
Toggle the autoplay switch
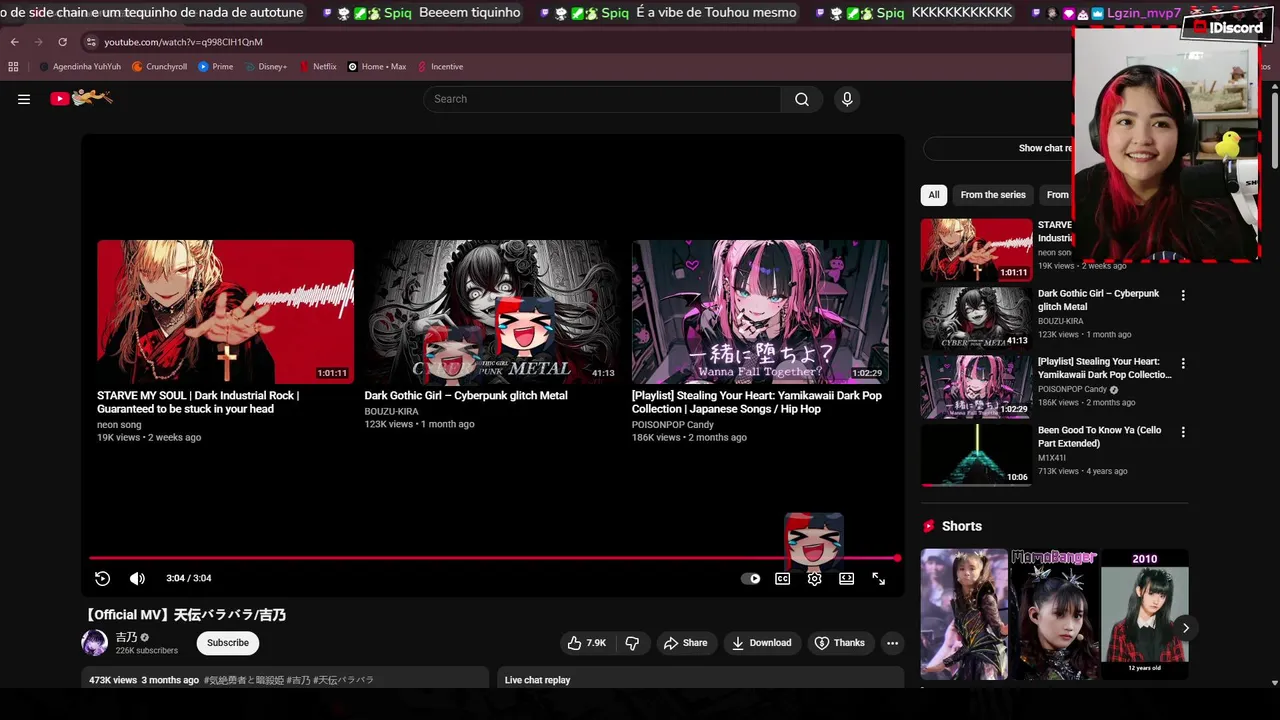[750, 578]
